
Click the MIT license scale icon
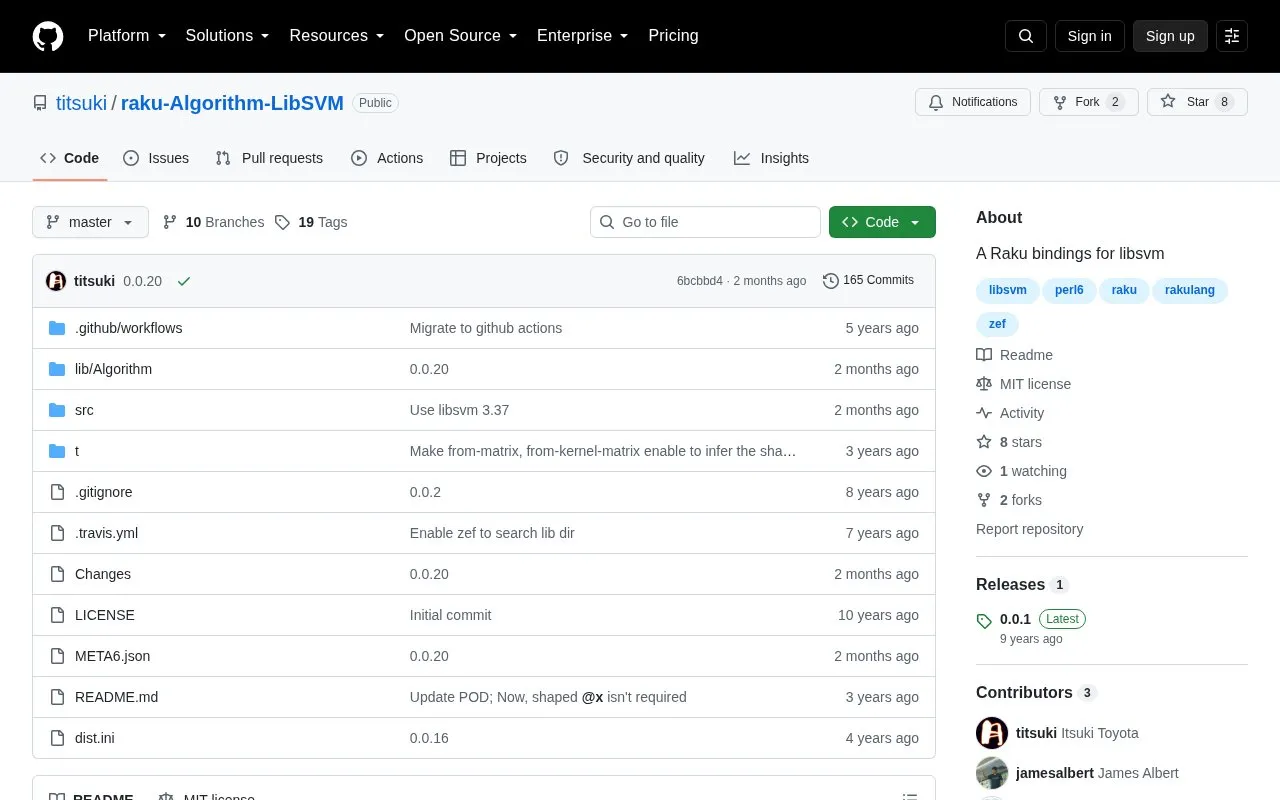984,384
